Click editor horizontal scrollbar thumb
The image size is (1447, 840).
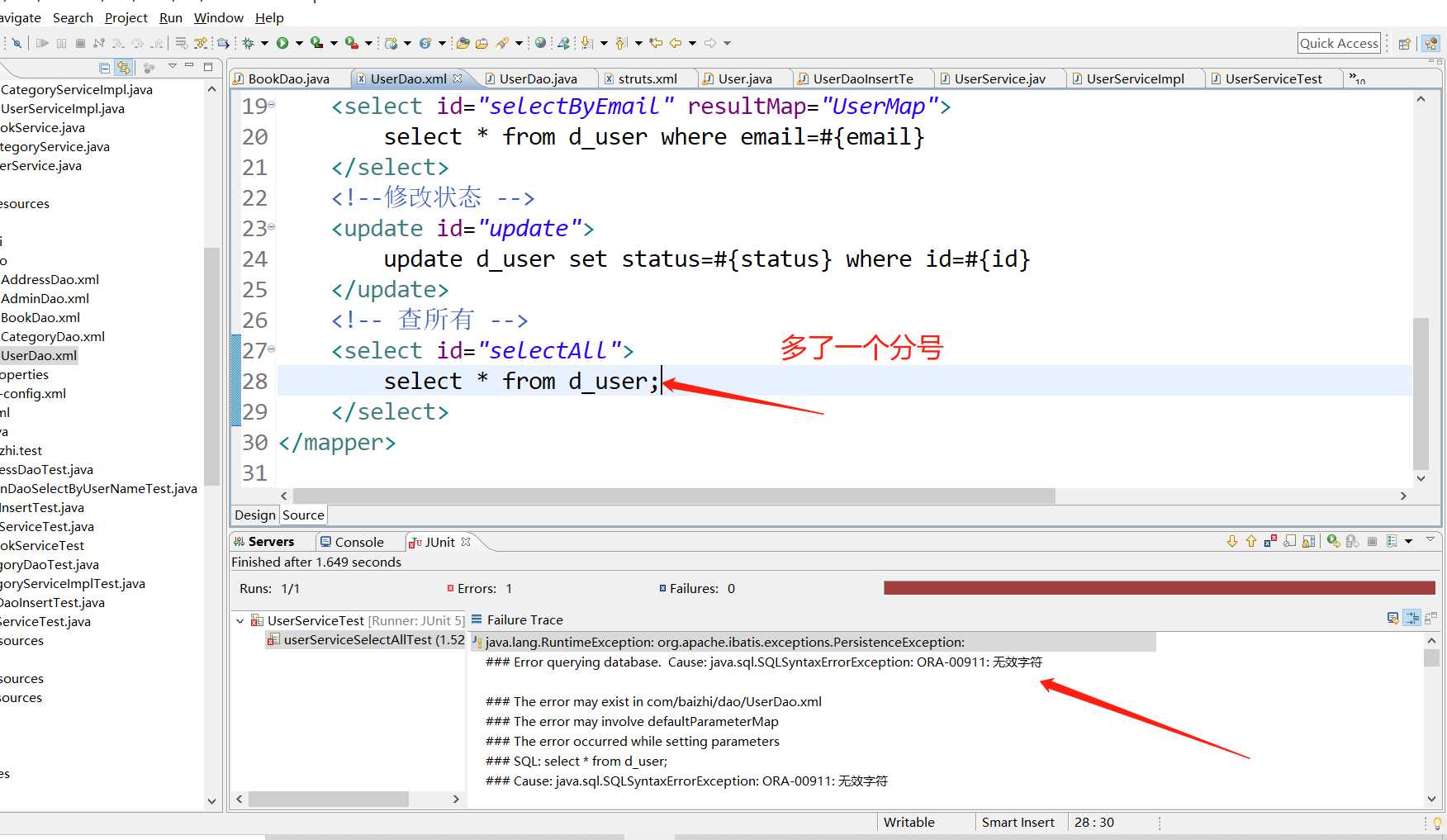pos(674,496)
